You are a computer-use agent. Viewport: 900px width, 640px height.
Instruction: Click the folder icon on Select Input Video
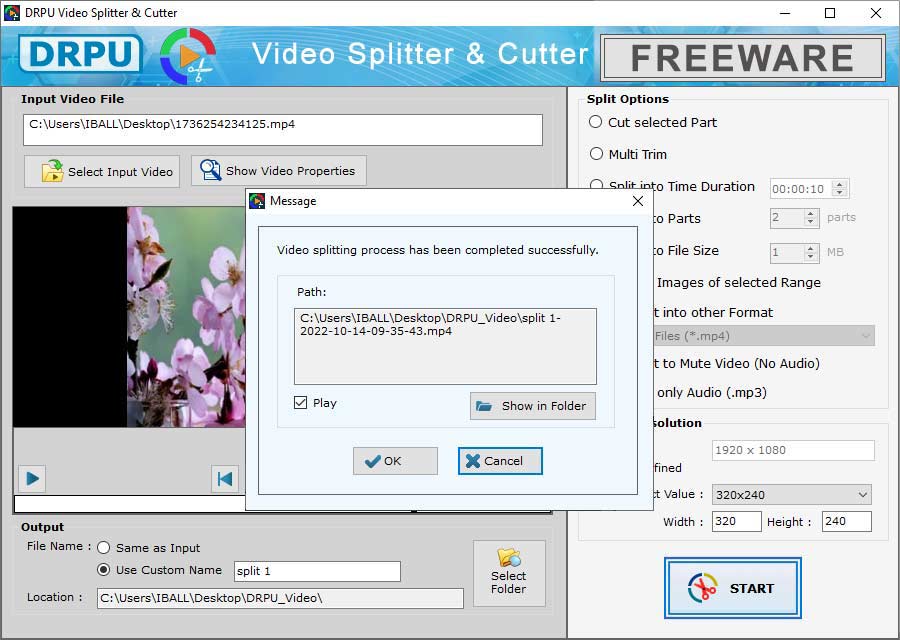pyautogui.click(x=52, y=171)
